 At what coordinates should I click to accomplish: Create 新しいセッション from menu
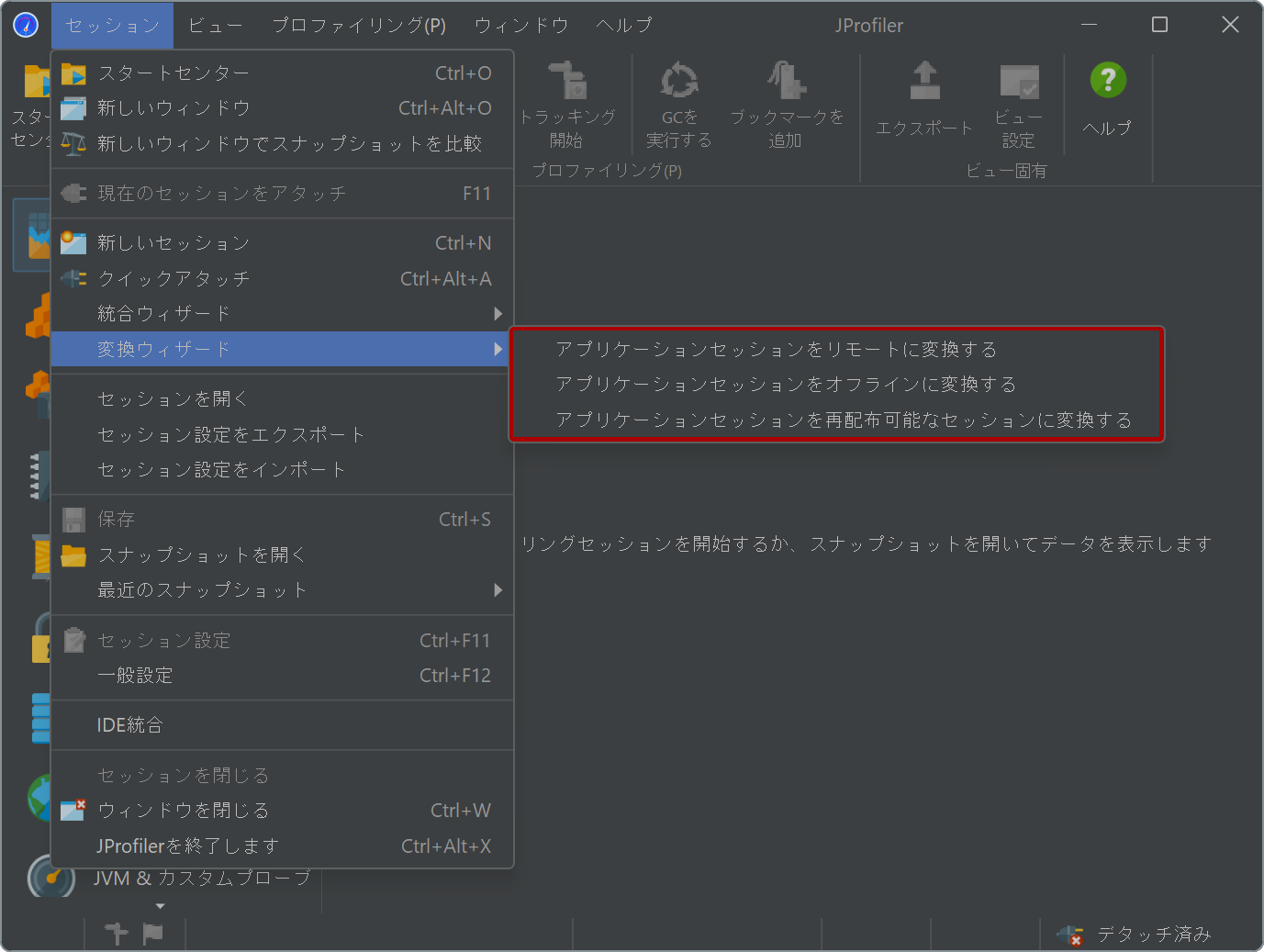(282, 243)
